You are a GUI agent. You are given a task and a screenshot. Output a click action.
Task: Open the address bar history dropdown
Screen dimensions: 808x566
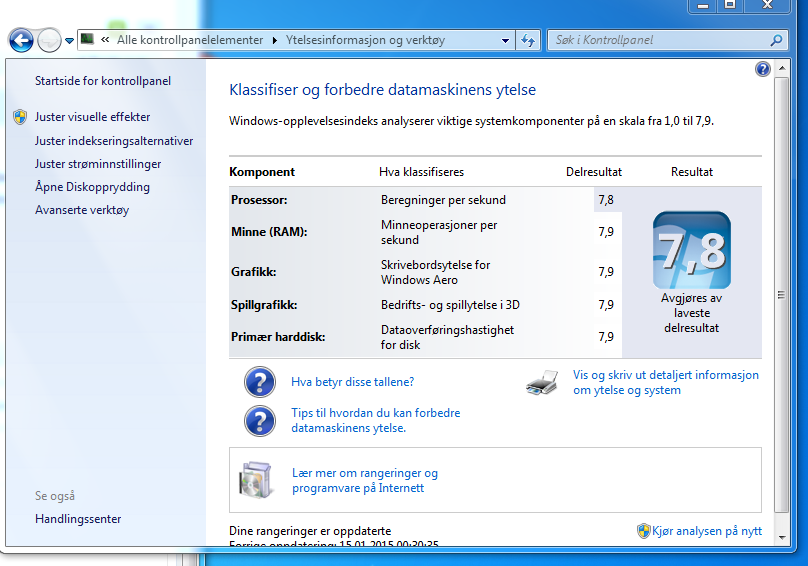(x=505, y=40)
